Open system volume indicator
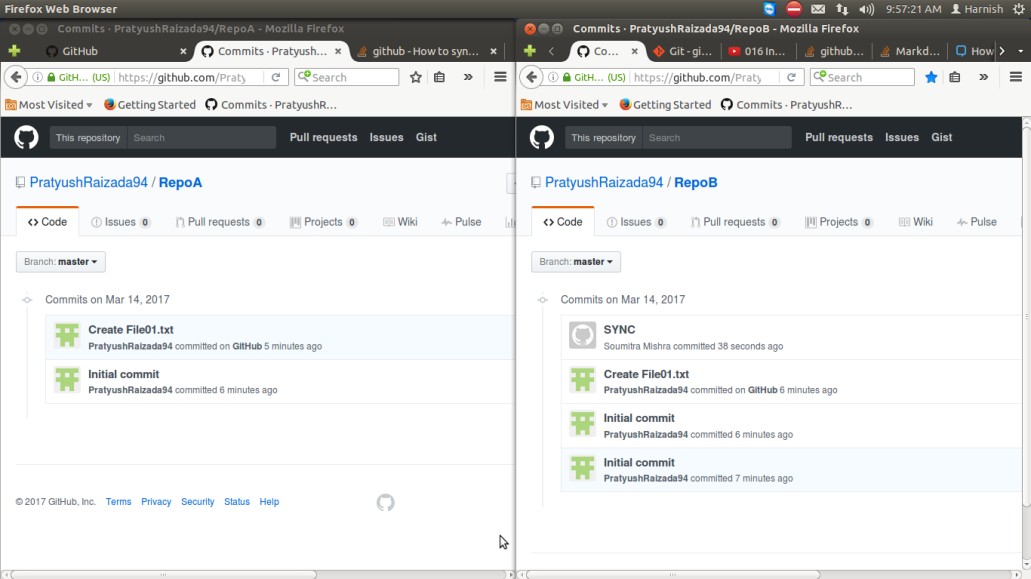1031x579 pixels. click(x=867, y=9)
